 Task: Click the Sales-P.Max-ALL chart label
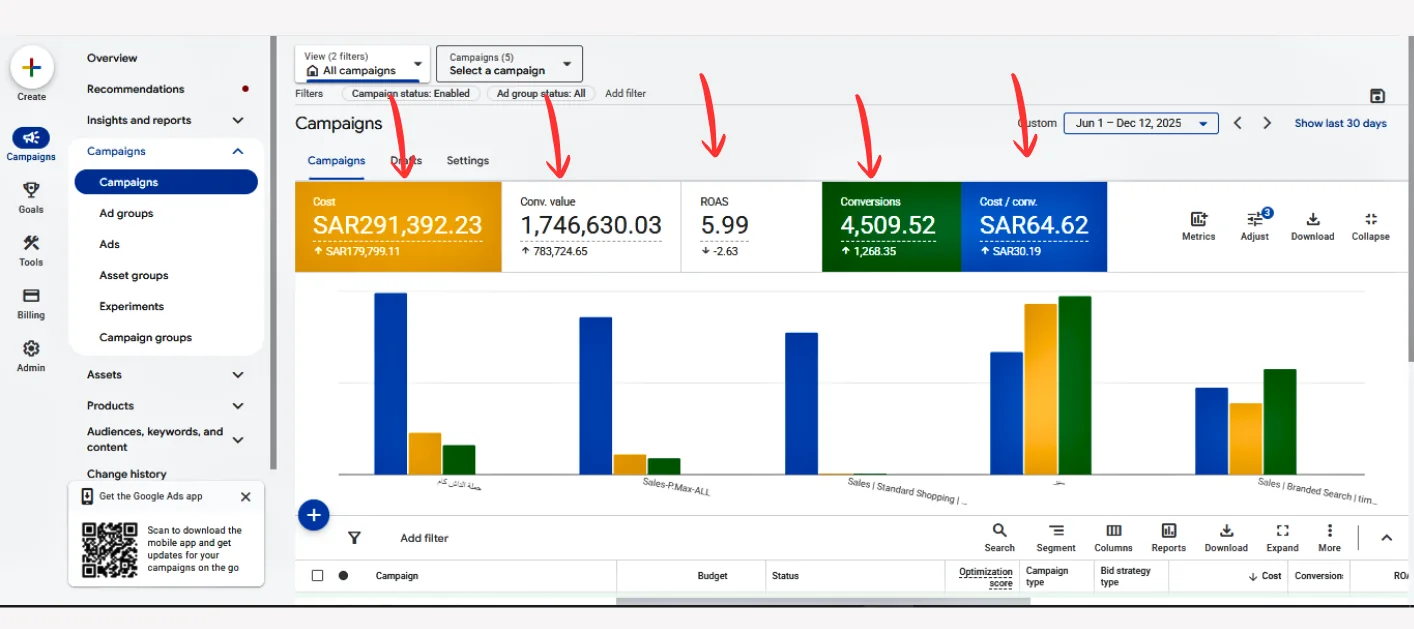click(x=676, y=487)
